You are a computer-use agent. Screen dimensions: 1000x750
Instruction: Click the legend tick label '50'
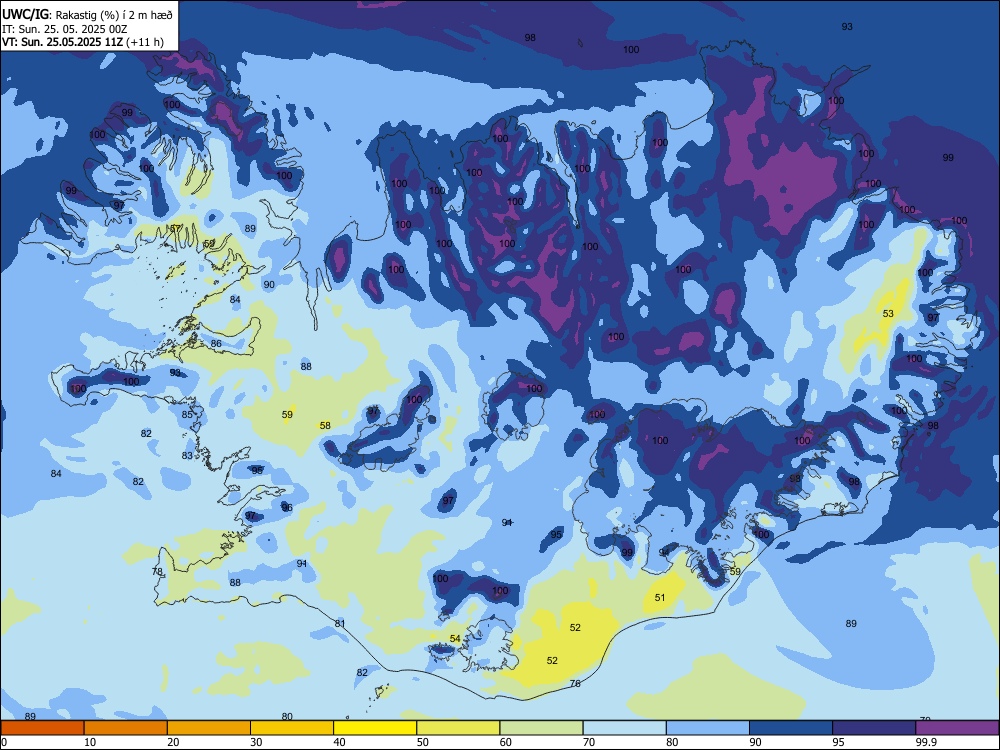[x=423, y=742]
